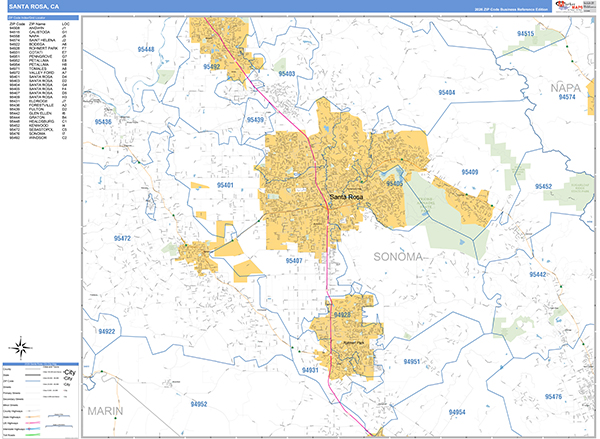This screenshot has height=439, width=600.
Task: Click the 95405 ZIP label on the map
Action: coord(395,184)
